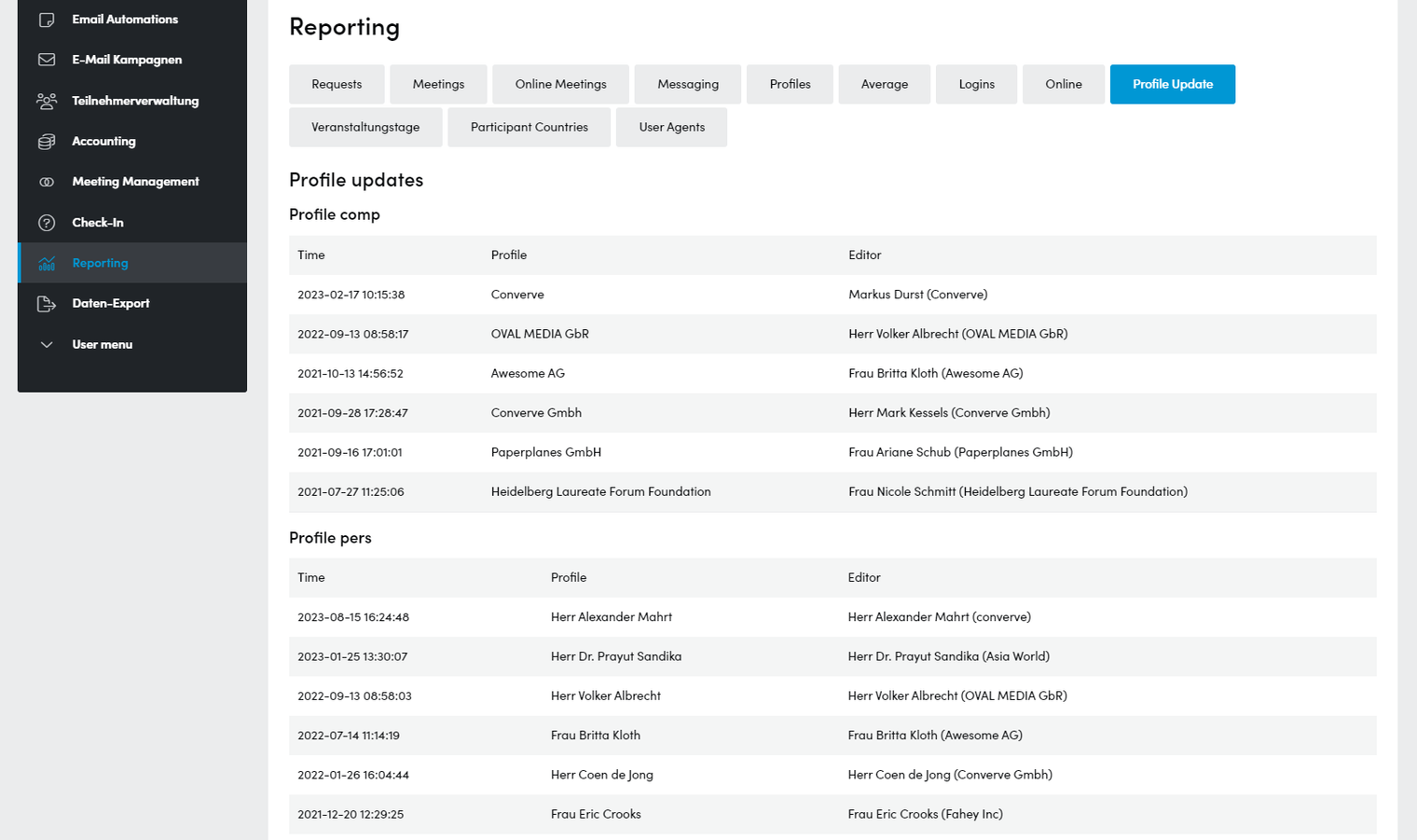1417x840 pixels.
Task: Click editor Frau Ariane Schub (Paperplanes GmbH)
Action: point(960,452)
